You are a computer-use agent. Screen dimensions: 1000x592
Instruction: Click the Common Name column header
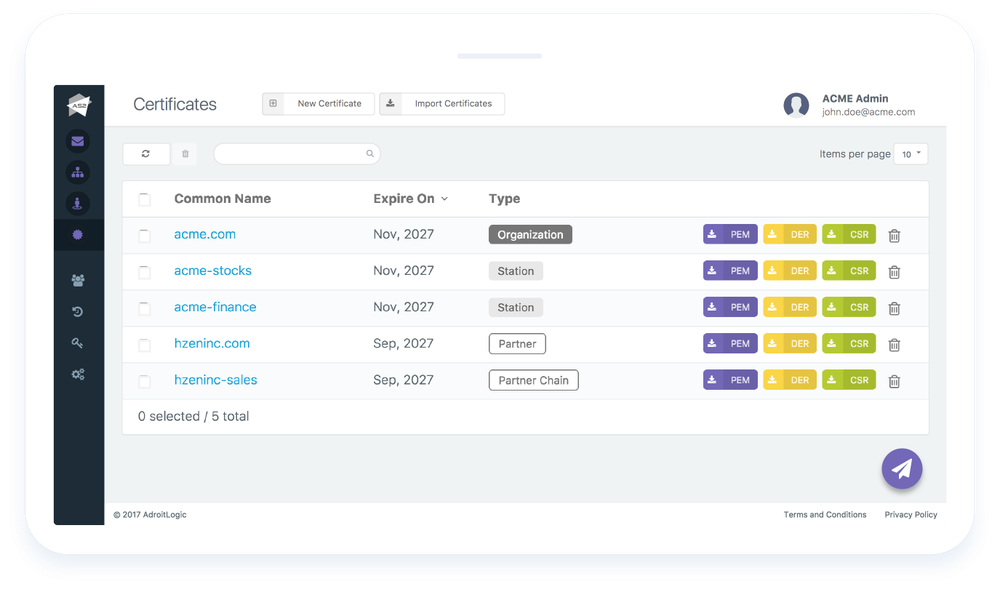coord(223,198)
